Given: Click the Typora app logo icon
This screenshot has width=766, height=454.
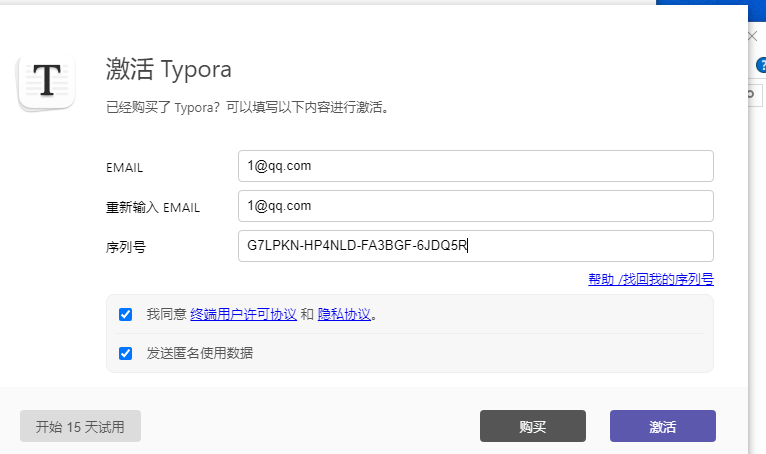Looking at the screenshot, I should [46, 81].
